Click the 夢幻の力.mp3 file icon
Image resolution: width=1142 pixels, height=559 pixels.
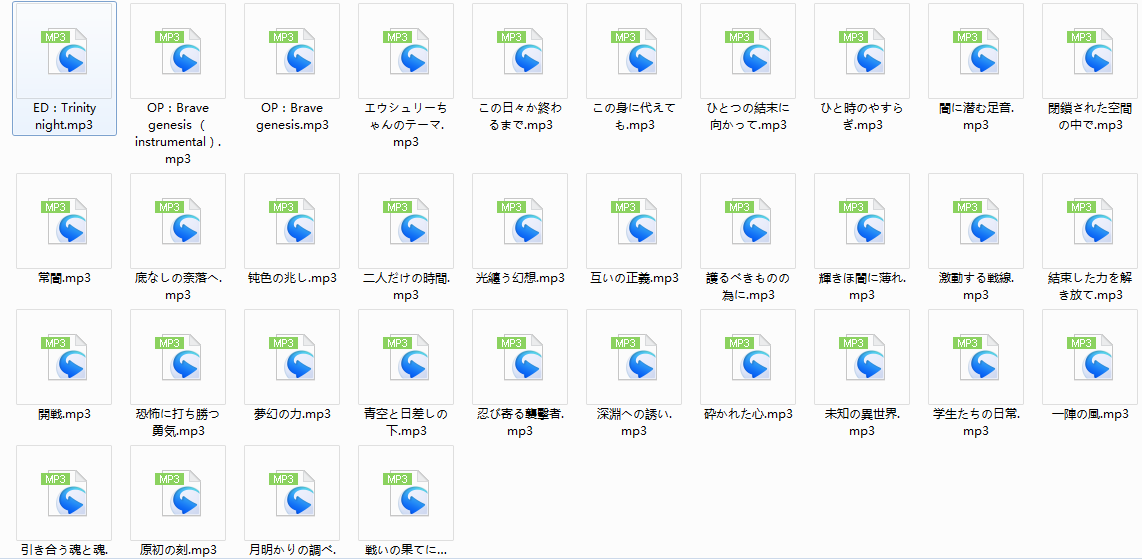click(292, 357)
